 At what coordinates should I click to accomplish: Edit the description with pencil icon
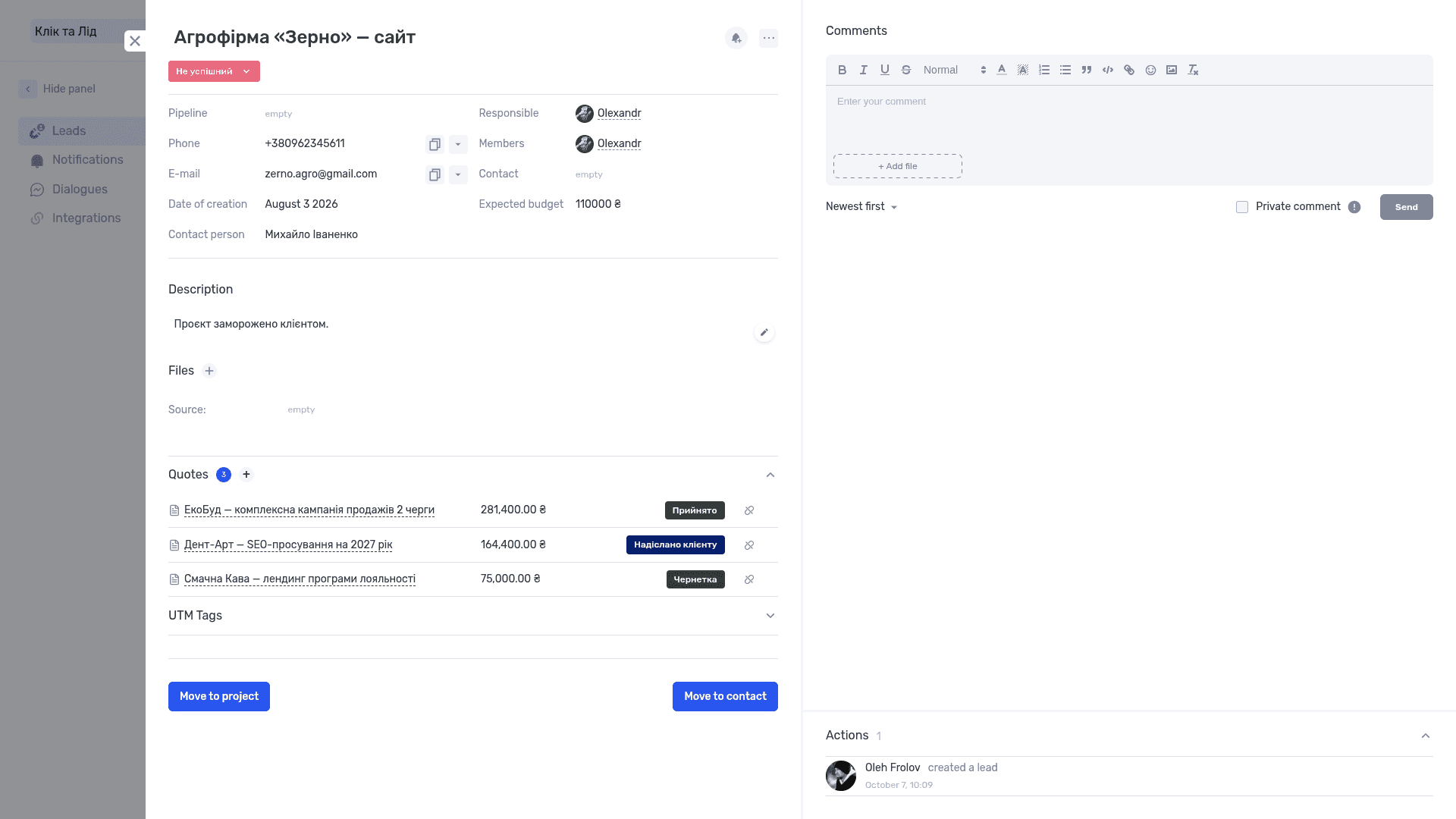[764, 333]
